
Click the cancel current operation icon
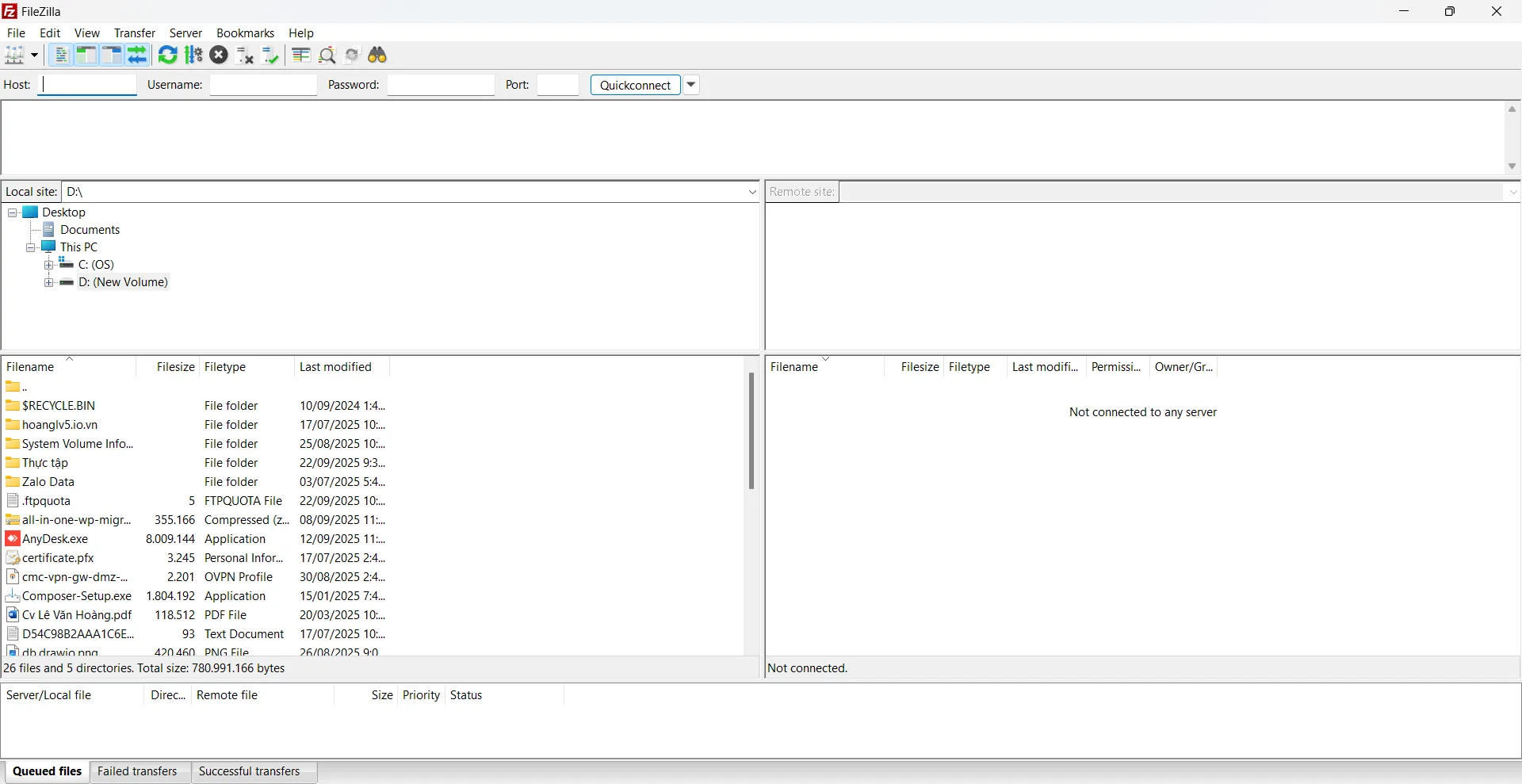coord(220,55)
